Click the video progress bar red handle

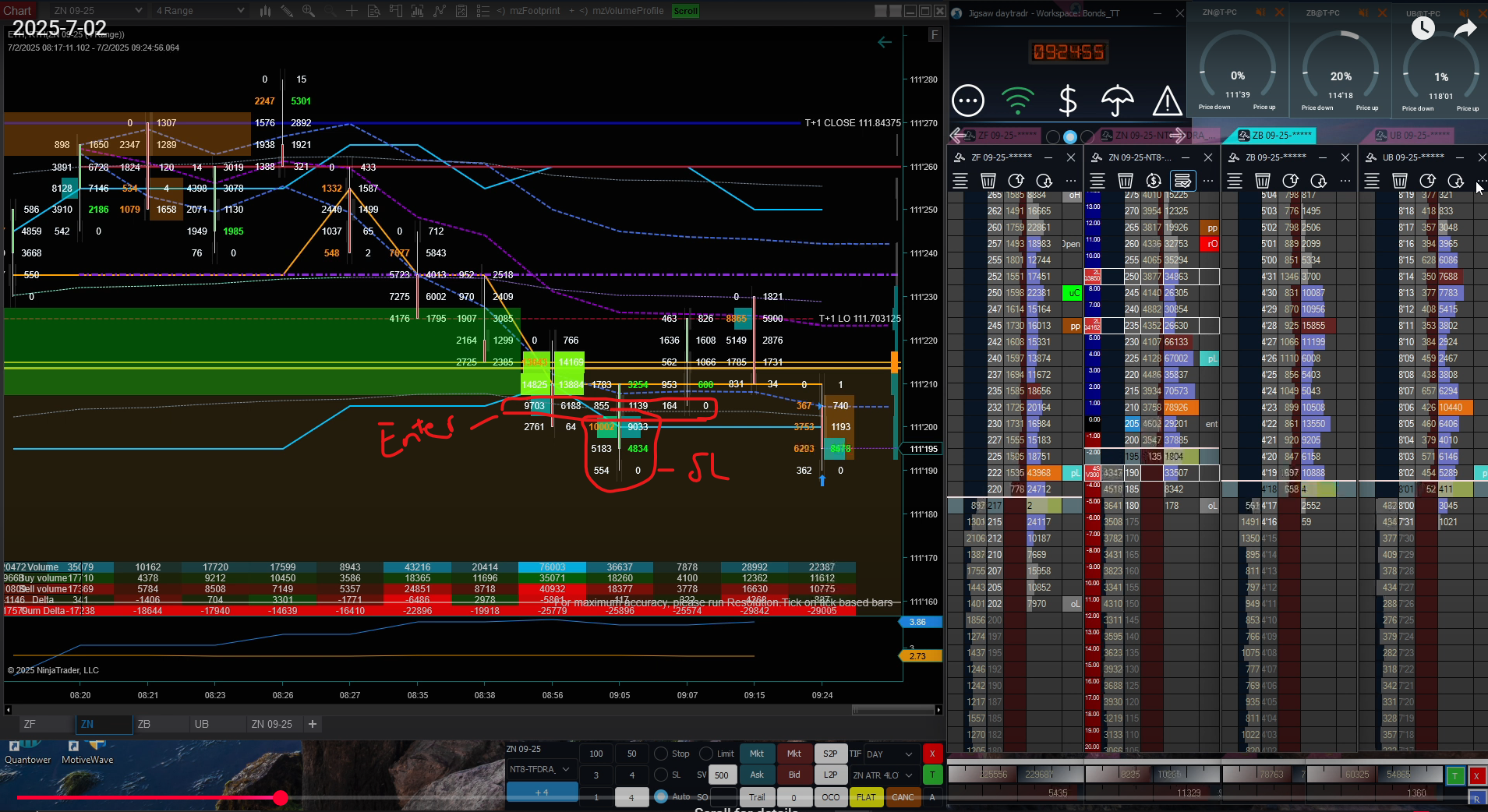click(x=281, y=797)
